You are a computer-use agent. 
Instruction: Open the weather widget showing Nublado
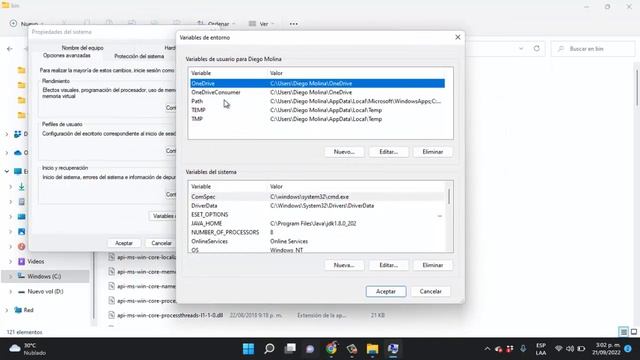[28, 349]
